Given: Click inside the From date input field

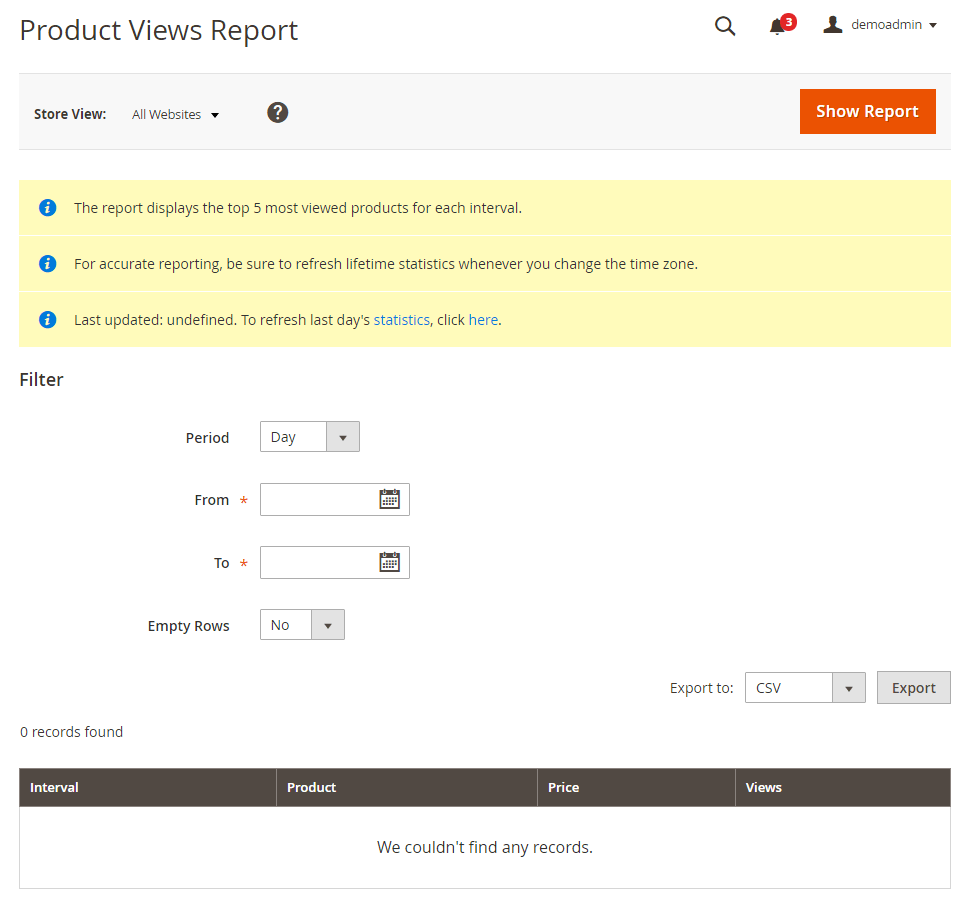Looking at the screenshot, I should point(320,499).
